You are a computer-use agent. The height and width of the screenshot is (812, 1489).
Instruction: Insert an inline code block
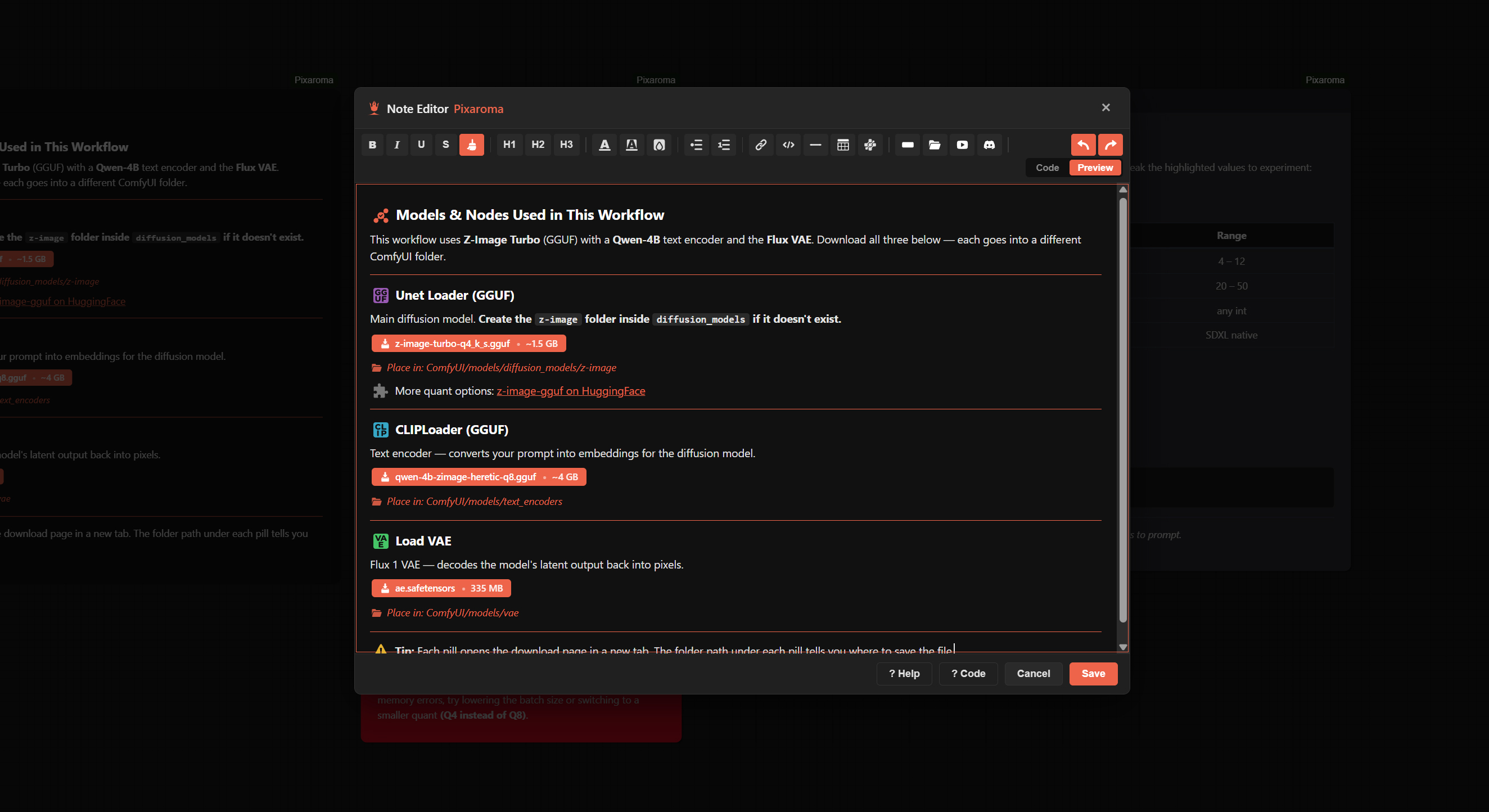pyautogui.click(x=788, y=145)
